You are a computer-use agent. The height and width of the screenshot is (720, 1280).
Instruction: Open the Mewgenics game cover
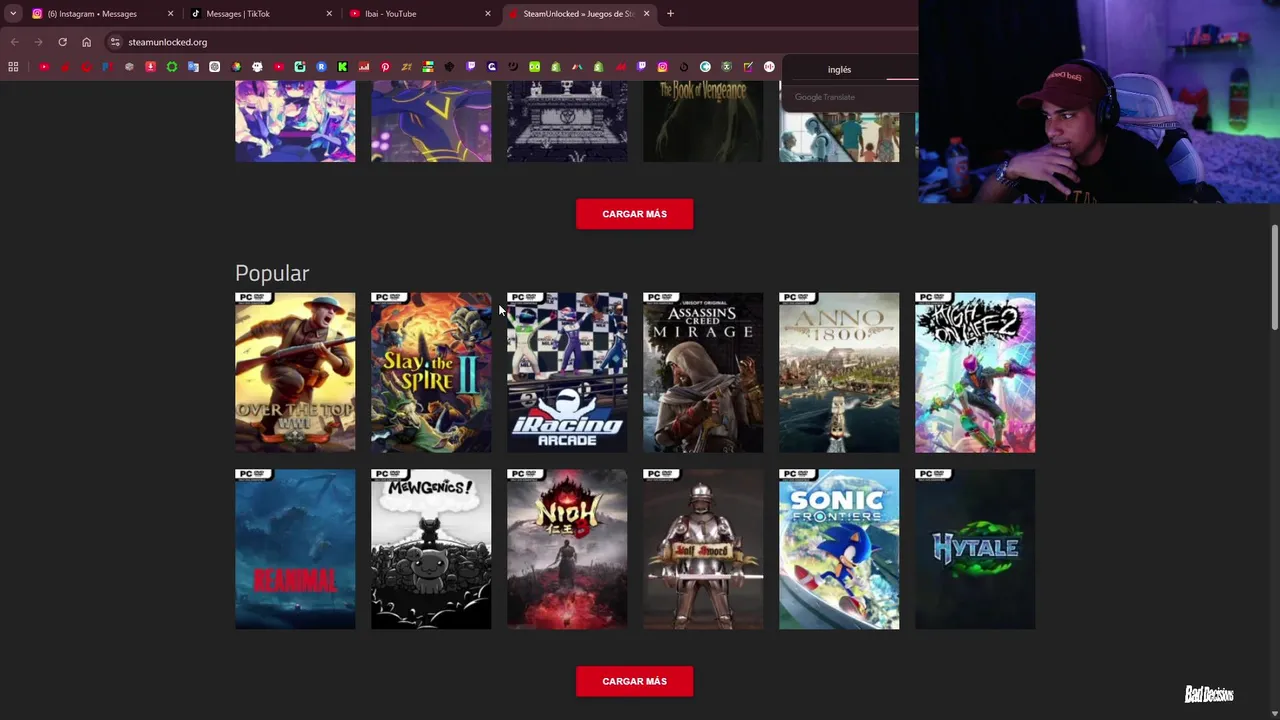point(431,549)
